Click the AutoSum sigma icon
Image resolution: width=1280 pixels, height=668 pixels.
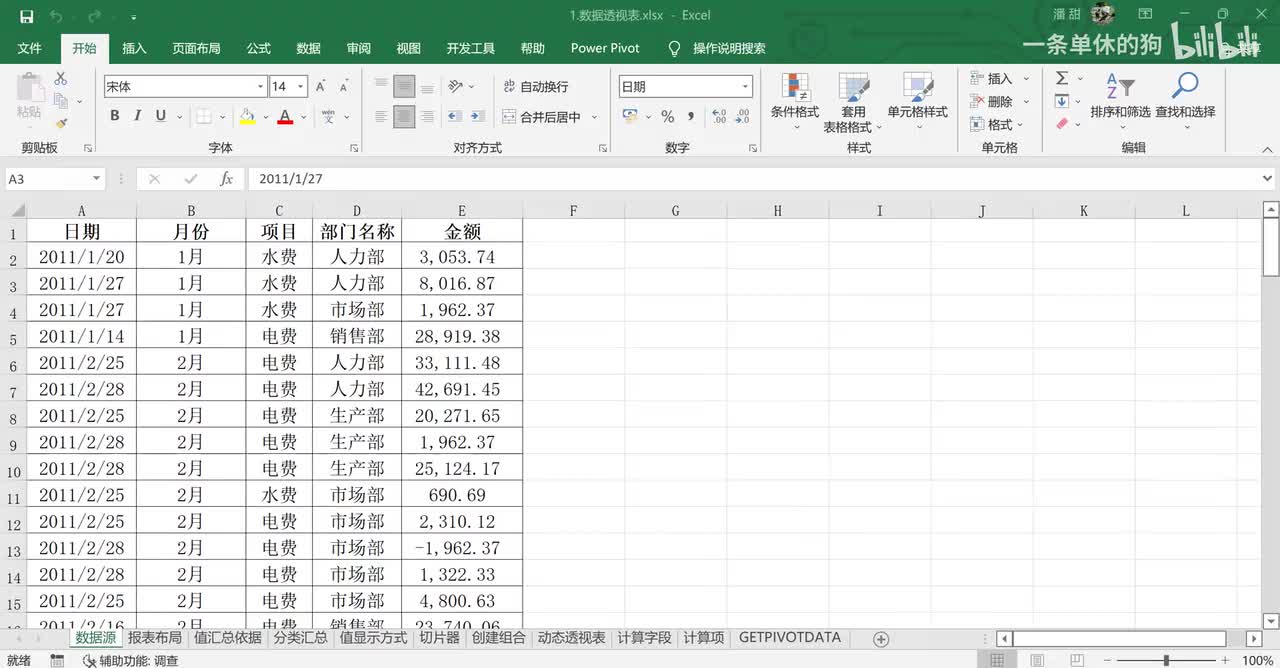click(x=1062, y=79)
